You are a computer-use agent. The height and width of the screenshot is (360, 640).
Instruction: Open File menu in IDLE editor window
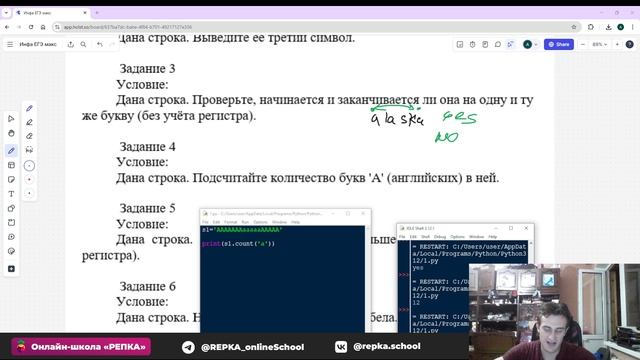pyautogui.click(x=205, y=222)
